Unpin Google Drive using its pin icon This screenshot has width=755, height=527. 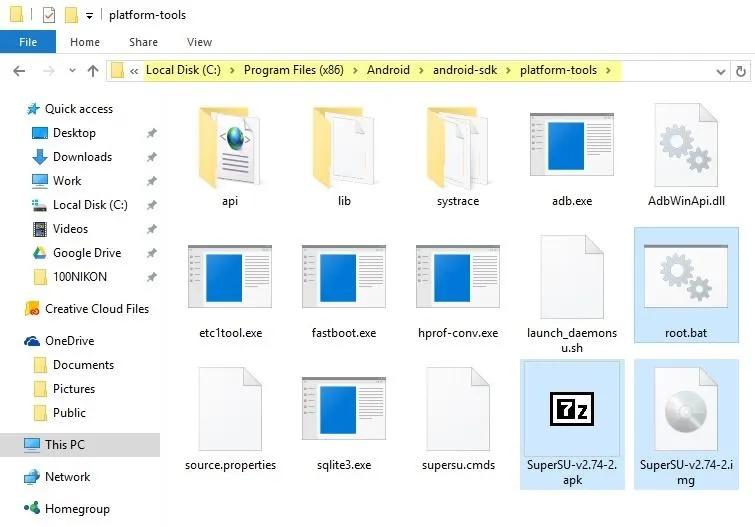pyautogui.click(x=152, y=253)
